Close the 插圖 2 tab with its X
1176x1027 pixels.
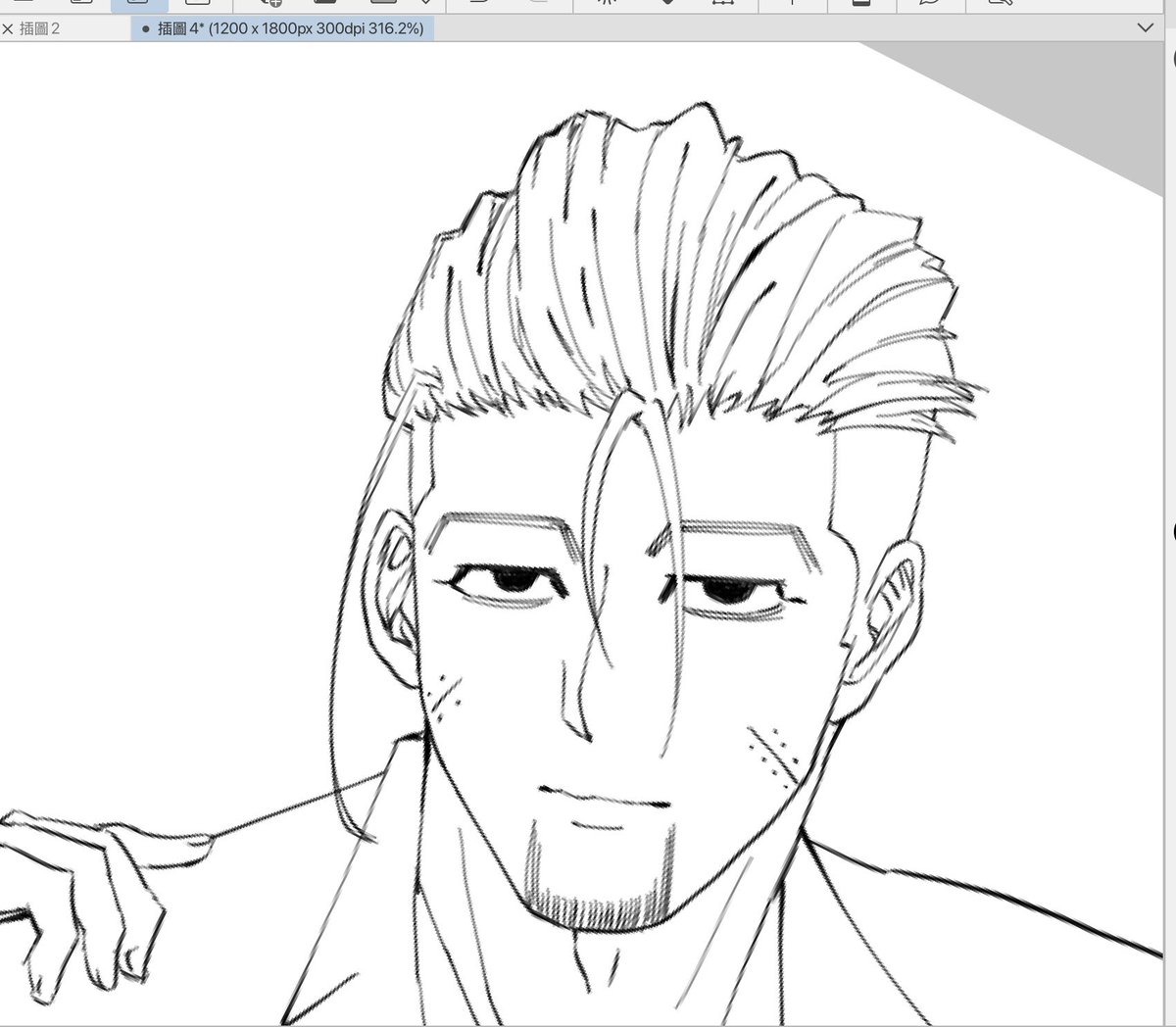tap(8, 29)
